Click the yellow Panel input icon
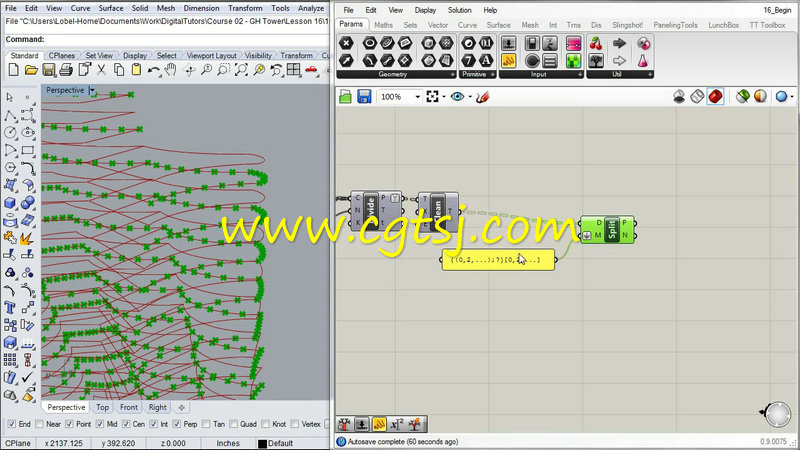800x450 pixels. pyautogui.click(x=508, y=61)
